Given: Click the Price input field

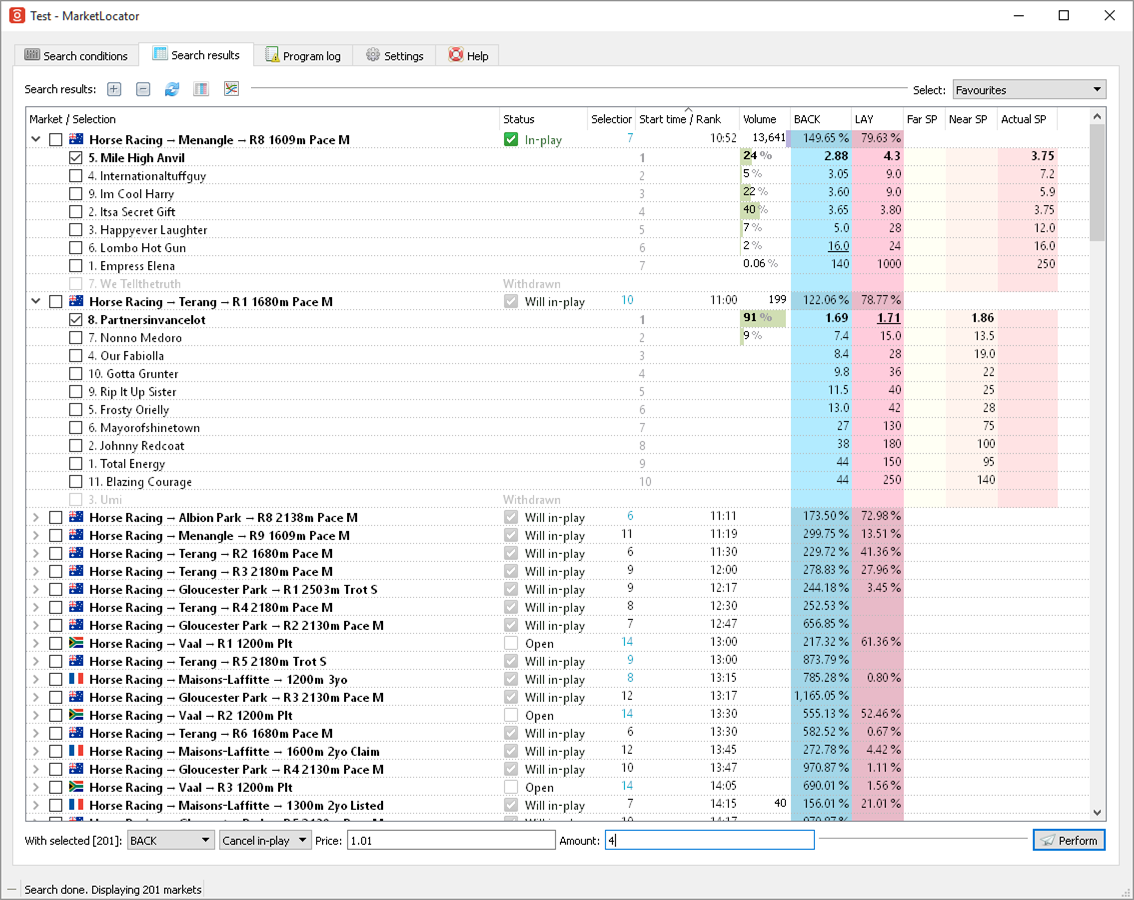Looking at the screenshot, I should [451, 840].
